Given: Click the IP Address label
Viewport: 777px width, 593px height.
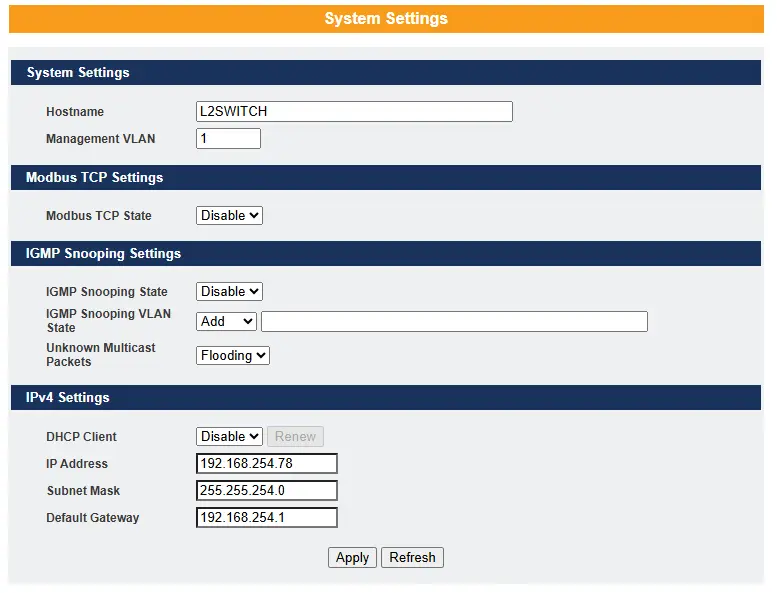Looking at the screenshot, I should [x=77, y=464].
